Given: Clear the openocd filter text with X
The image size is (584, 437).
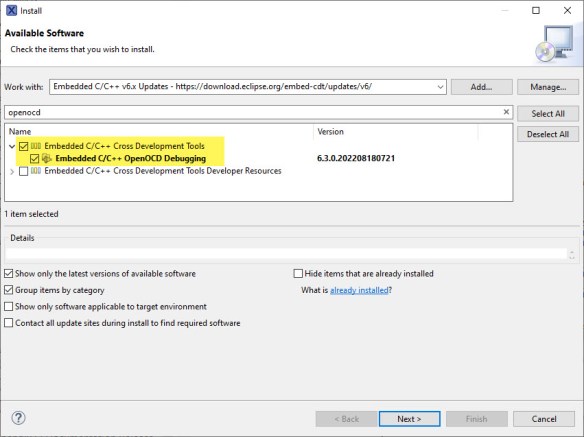Looking at the screenshot, I should click(506, 112).
